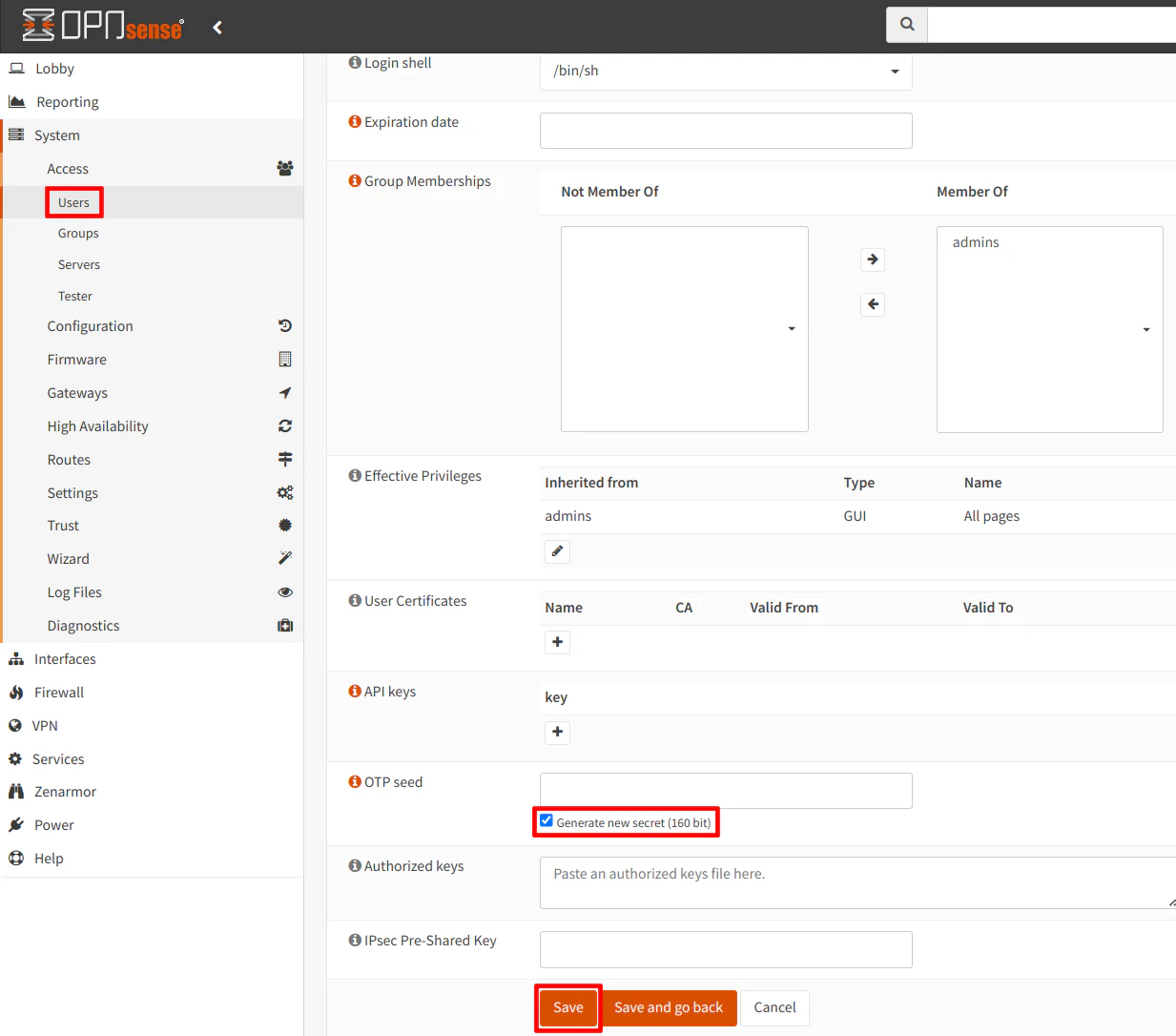Click the Wizard magic wand icon
This screenshot has width=1176, height=1036.
285,558
